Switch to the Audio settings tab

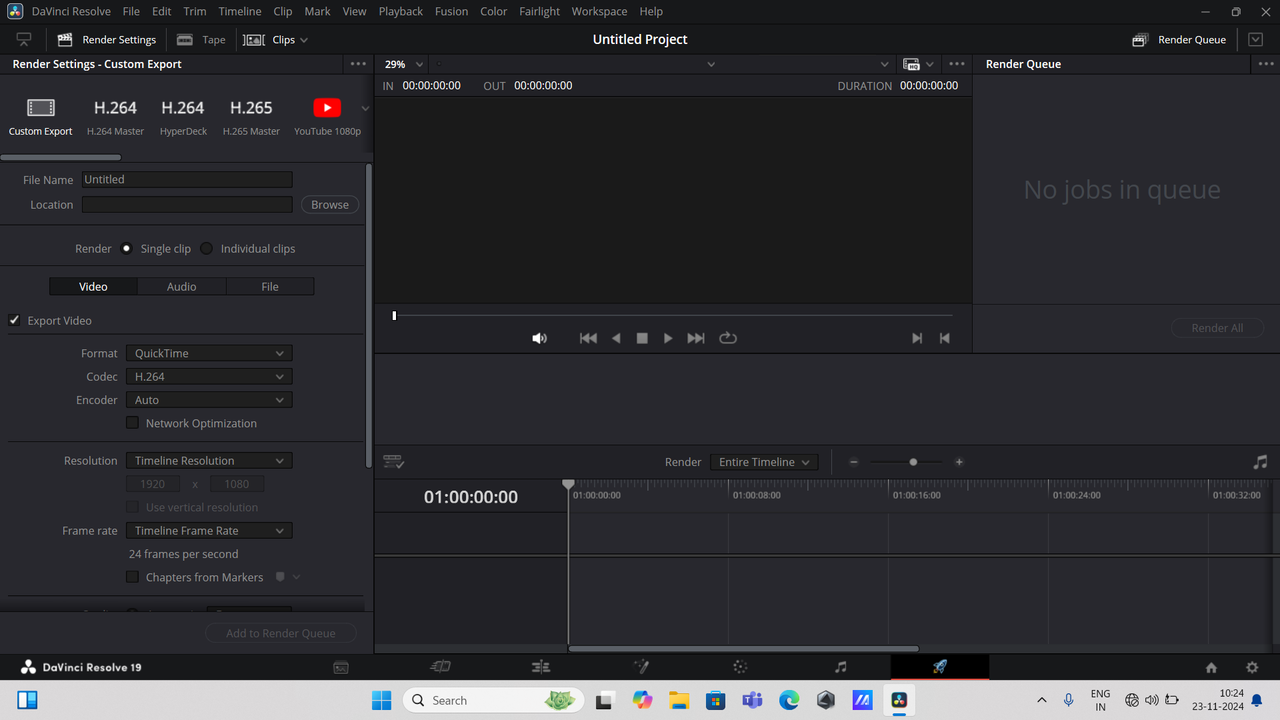pos(182,286)
